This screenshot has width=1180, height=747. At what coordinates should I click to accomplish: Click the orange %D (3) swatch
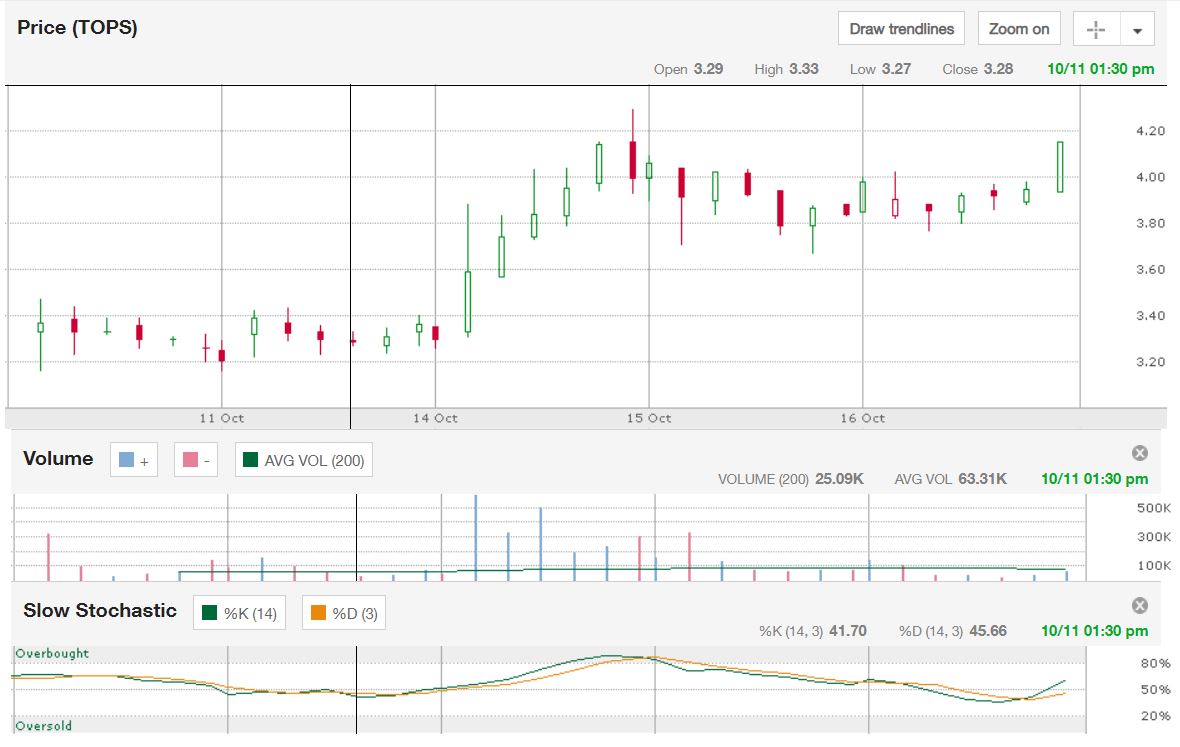tap(319, 613)
